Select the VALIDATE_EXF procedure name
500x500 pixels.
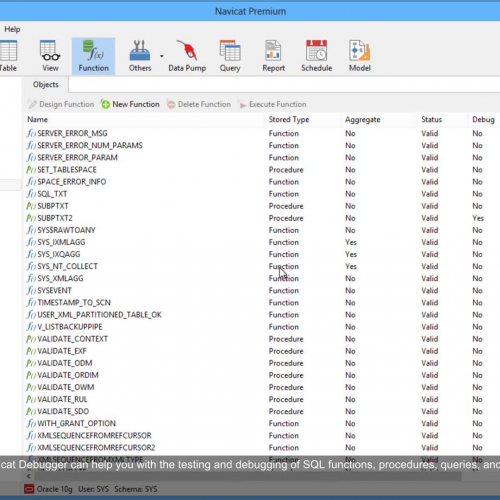(62, 351)
